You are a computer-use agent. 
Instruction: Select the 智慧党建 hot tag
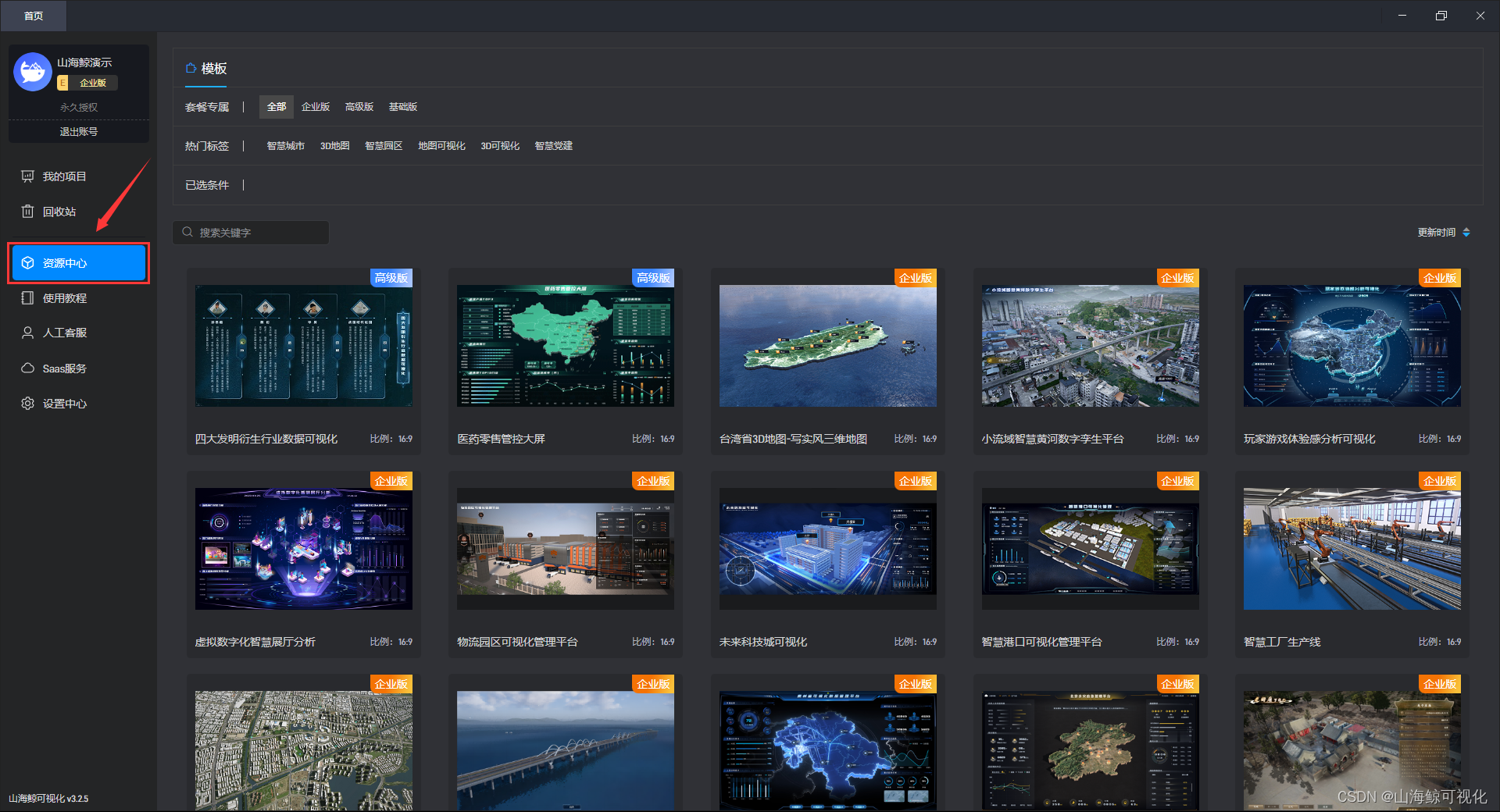click(x=553, y=146)
